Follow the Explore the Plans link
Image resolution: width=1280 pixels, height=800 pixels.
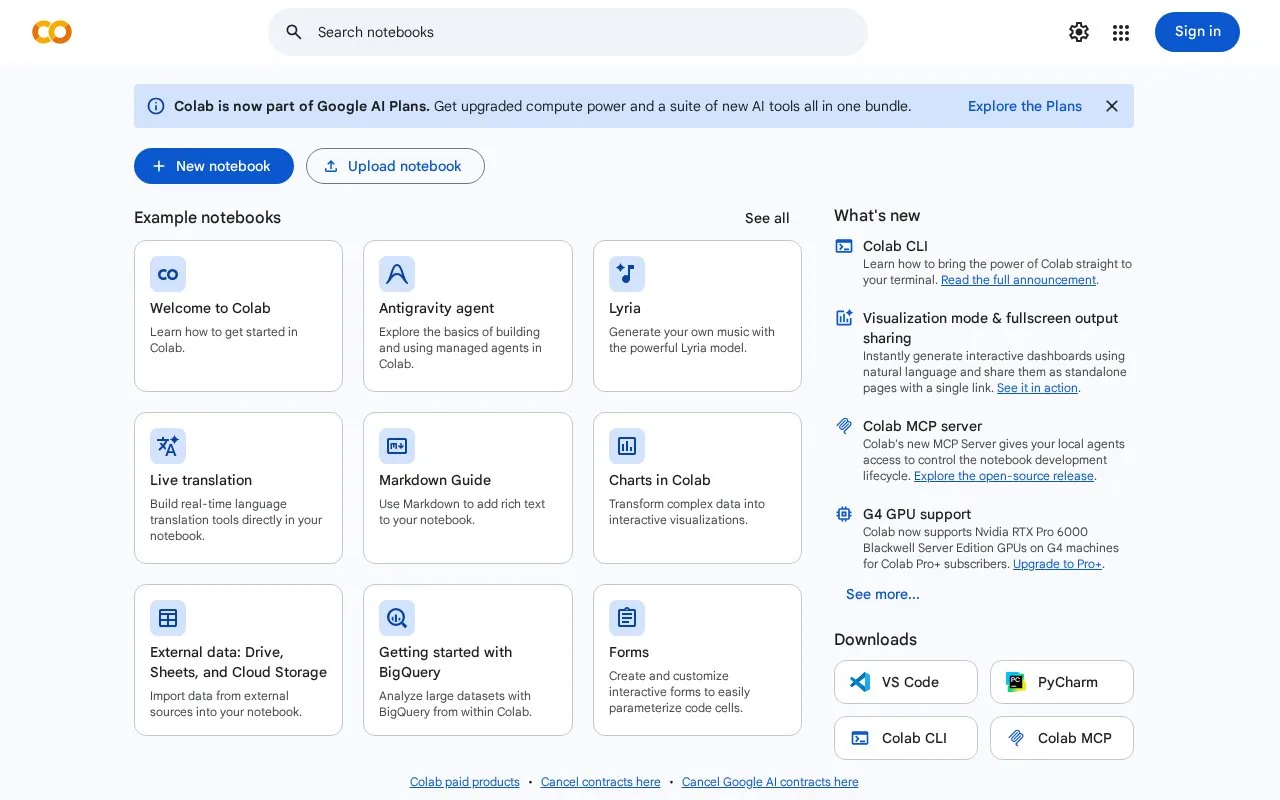tap(1025, 106)
